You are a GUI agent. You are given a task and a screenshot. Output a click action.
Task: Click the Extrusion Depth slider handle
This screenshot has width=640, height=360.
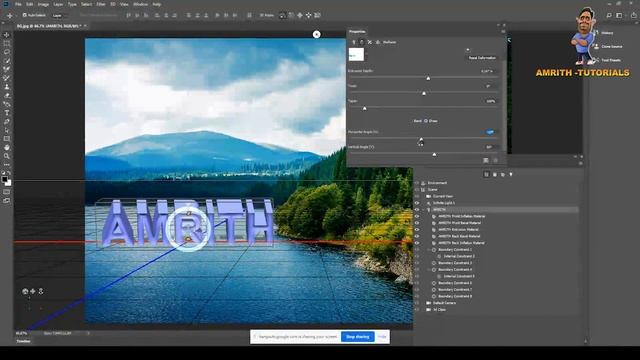[428, 78]
